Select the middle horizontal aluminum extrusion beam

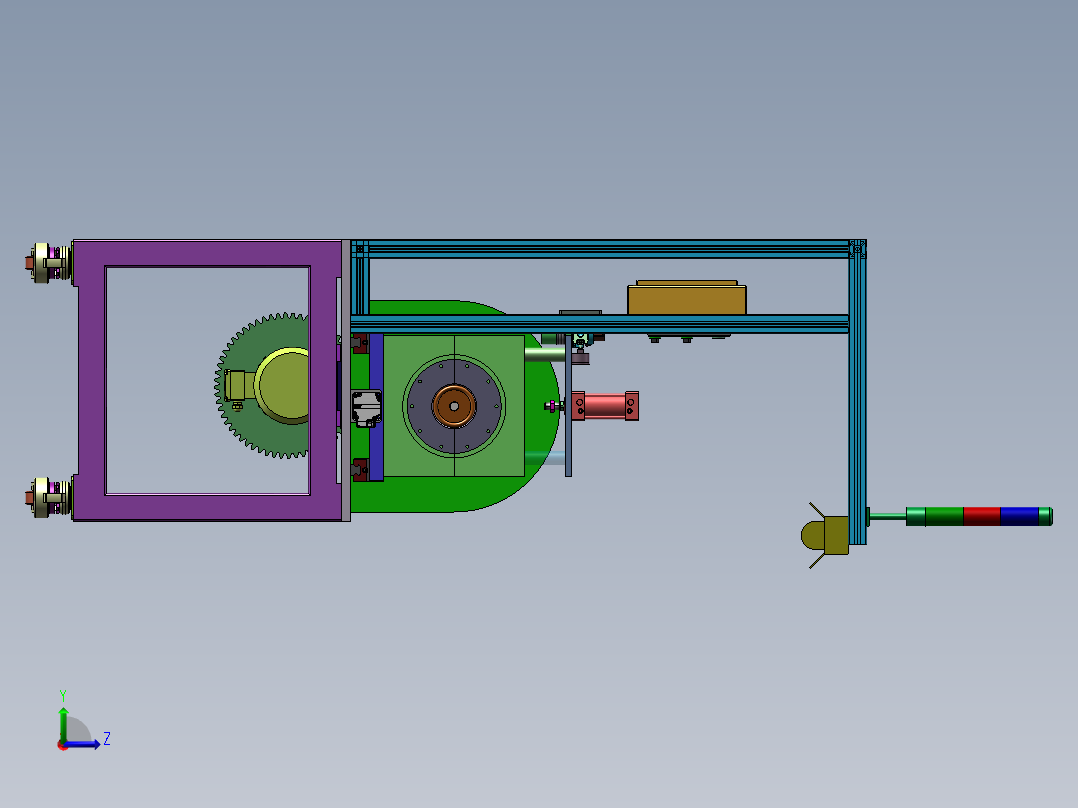pos(600,324)
